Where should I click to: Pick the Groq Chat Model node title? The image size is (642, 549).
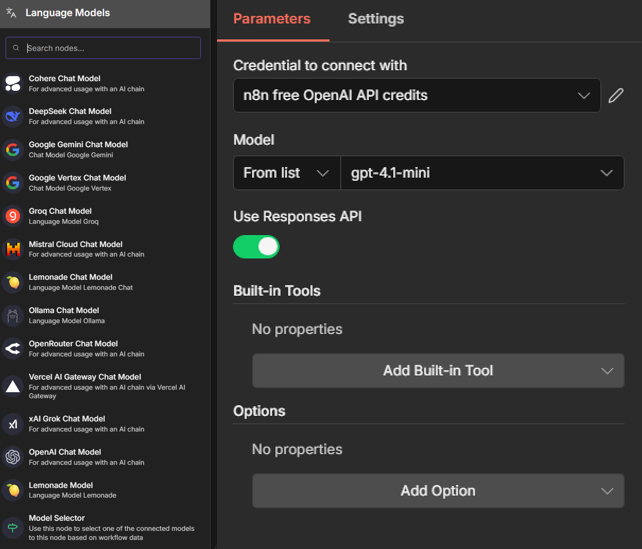(x=60, y=211)
